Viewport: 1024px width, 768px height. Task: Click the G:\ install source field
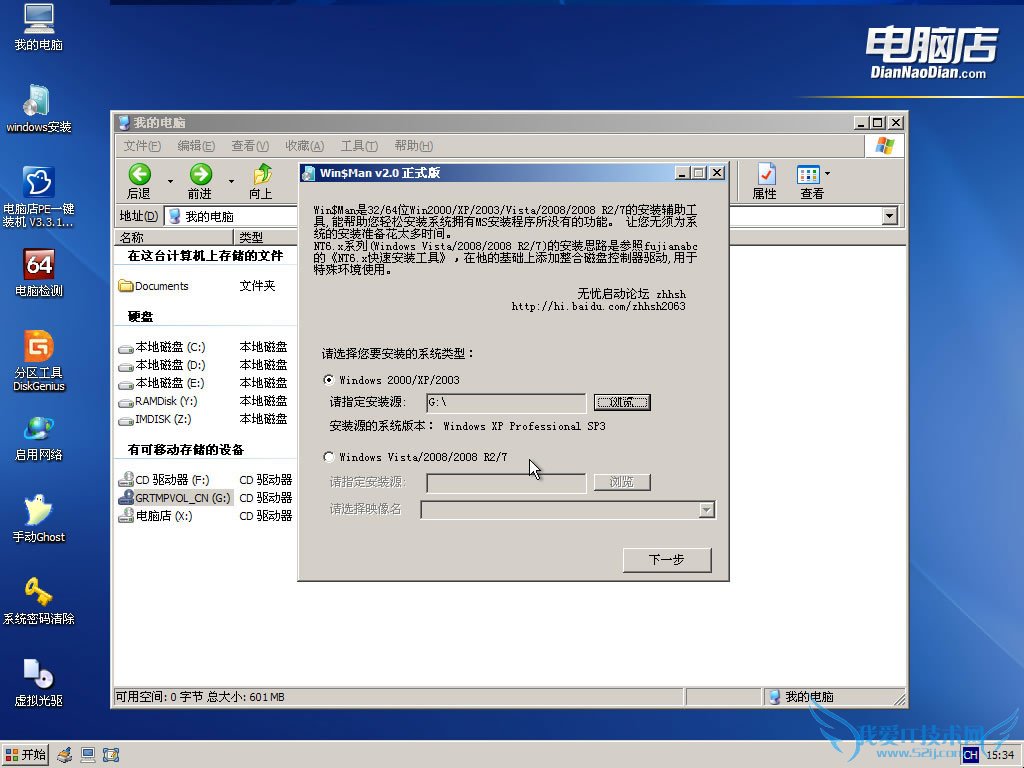point(506,403)
